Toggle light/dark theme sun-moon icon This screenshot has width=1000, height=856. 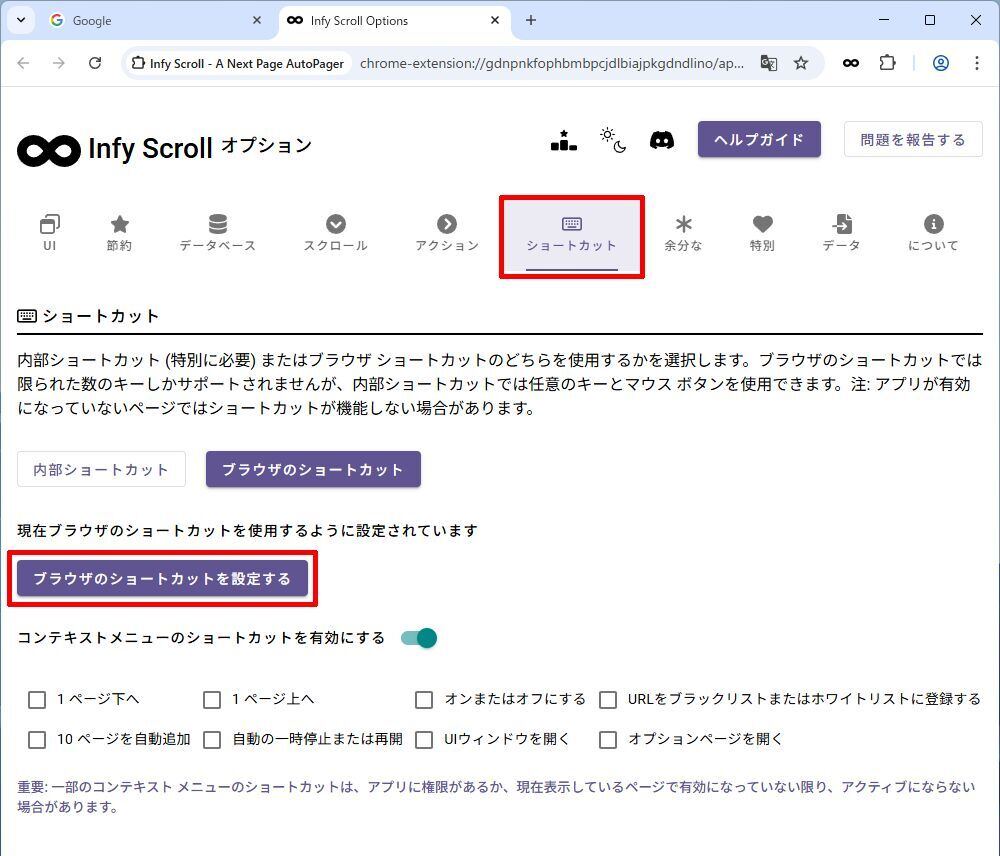click(613, 140)
